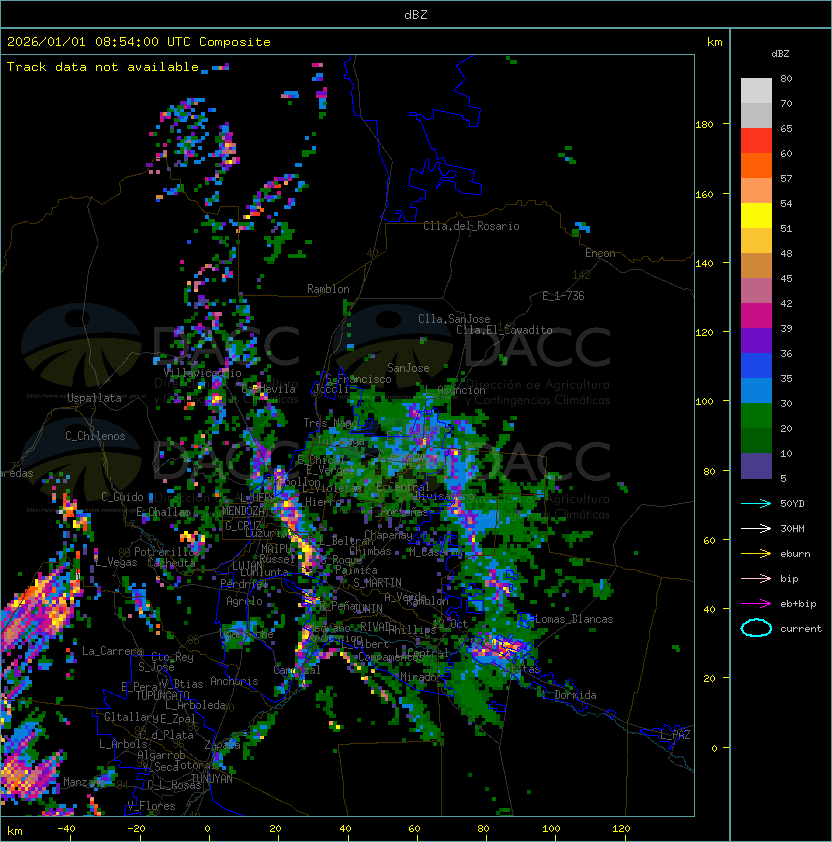The image size is (832, 842).
Task: Click the 'km' label at bottom left
Action: click(x=15, y=831)
